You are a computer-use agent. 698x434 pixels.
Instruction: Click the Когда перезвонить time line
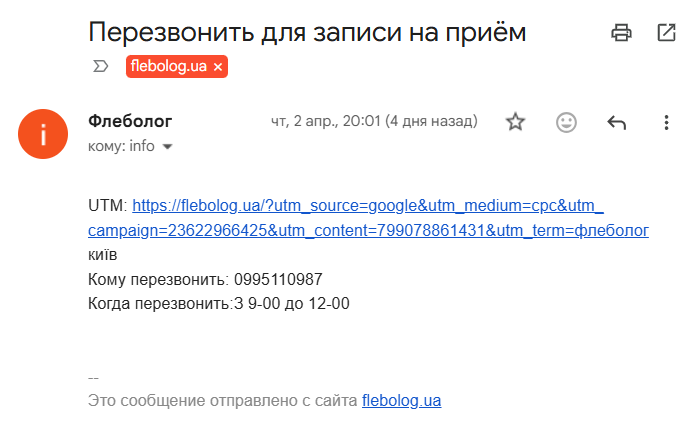click(x=218, y=303)
